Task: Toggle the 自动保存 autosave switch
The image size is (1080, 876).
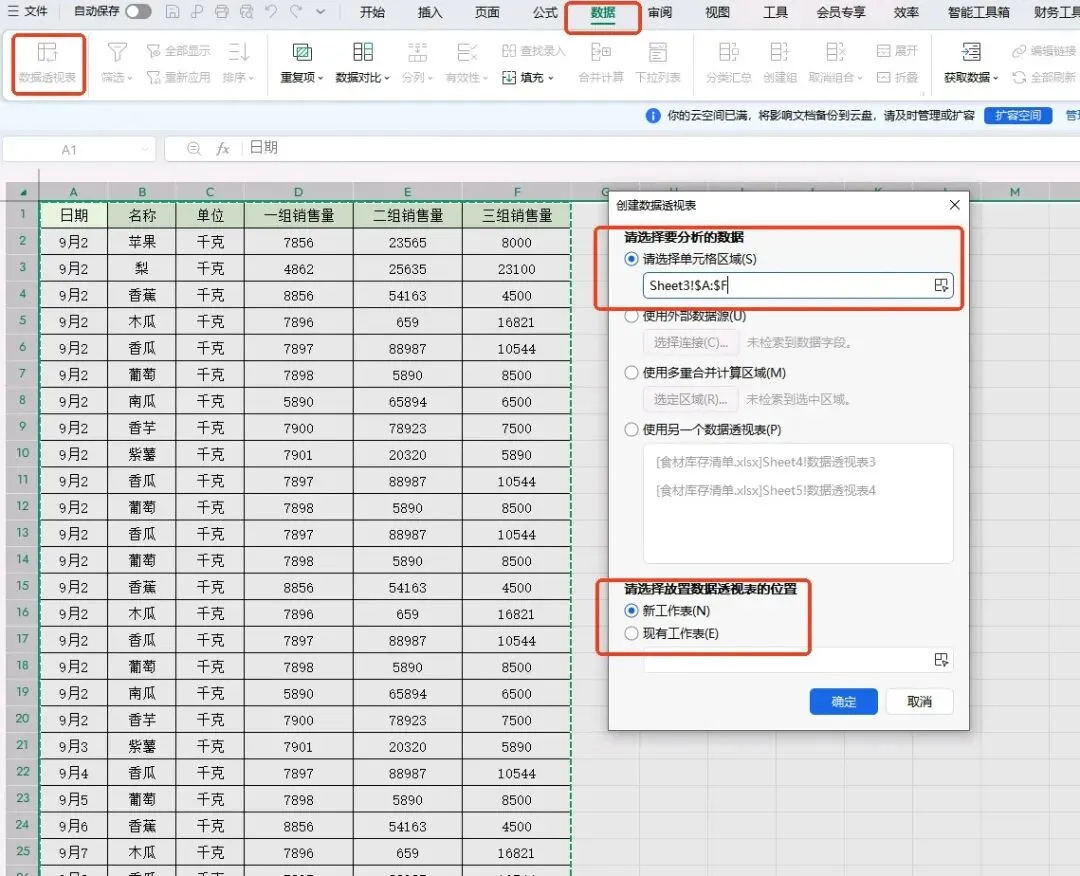Action: point(138,12)
